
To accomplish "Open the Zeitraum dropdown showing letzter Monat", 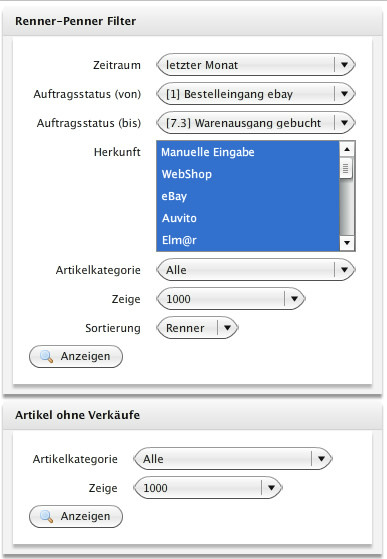I will [256, 65].
